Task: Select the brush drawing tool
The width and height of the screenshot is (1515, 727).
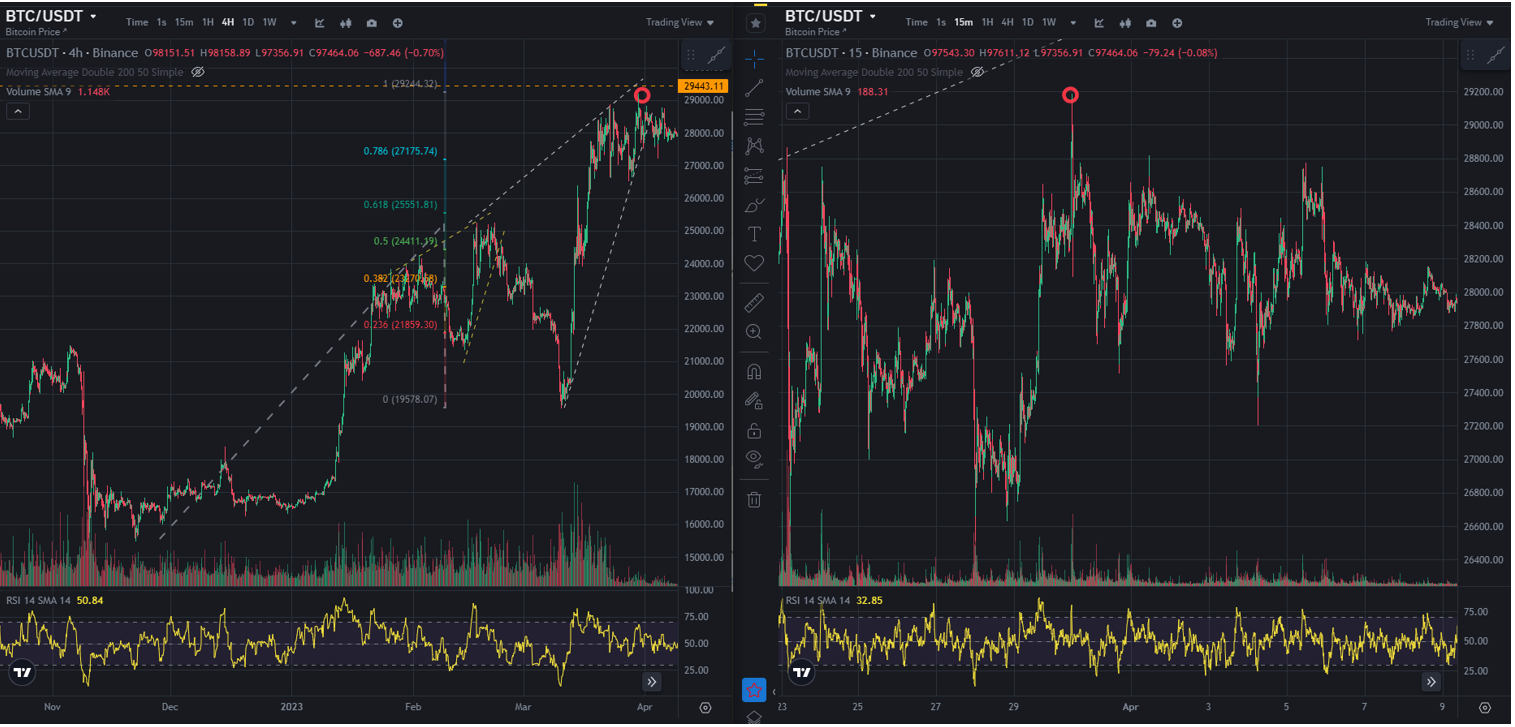Action: (x=754, y=205)
